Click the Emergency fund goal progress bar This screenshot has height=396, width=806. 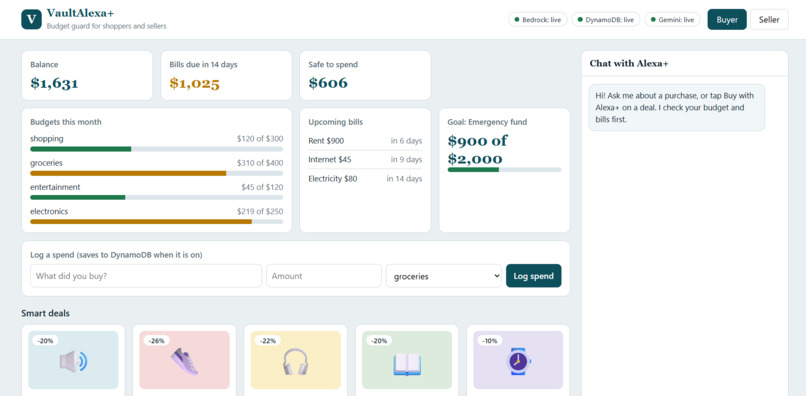coord(504,170)
